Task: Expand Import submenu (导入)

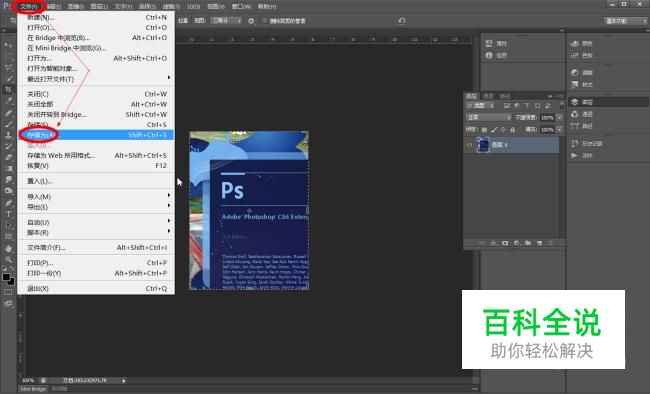Action: point(96,197)
